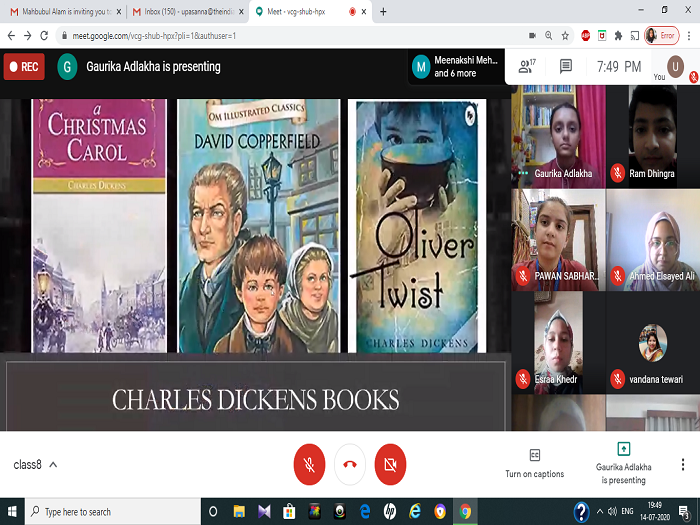Select Esraa Khedr video tile
700x525 pixels.
558,342
